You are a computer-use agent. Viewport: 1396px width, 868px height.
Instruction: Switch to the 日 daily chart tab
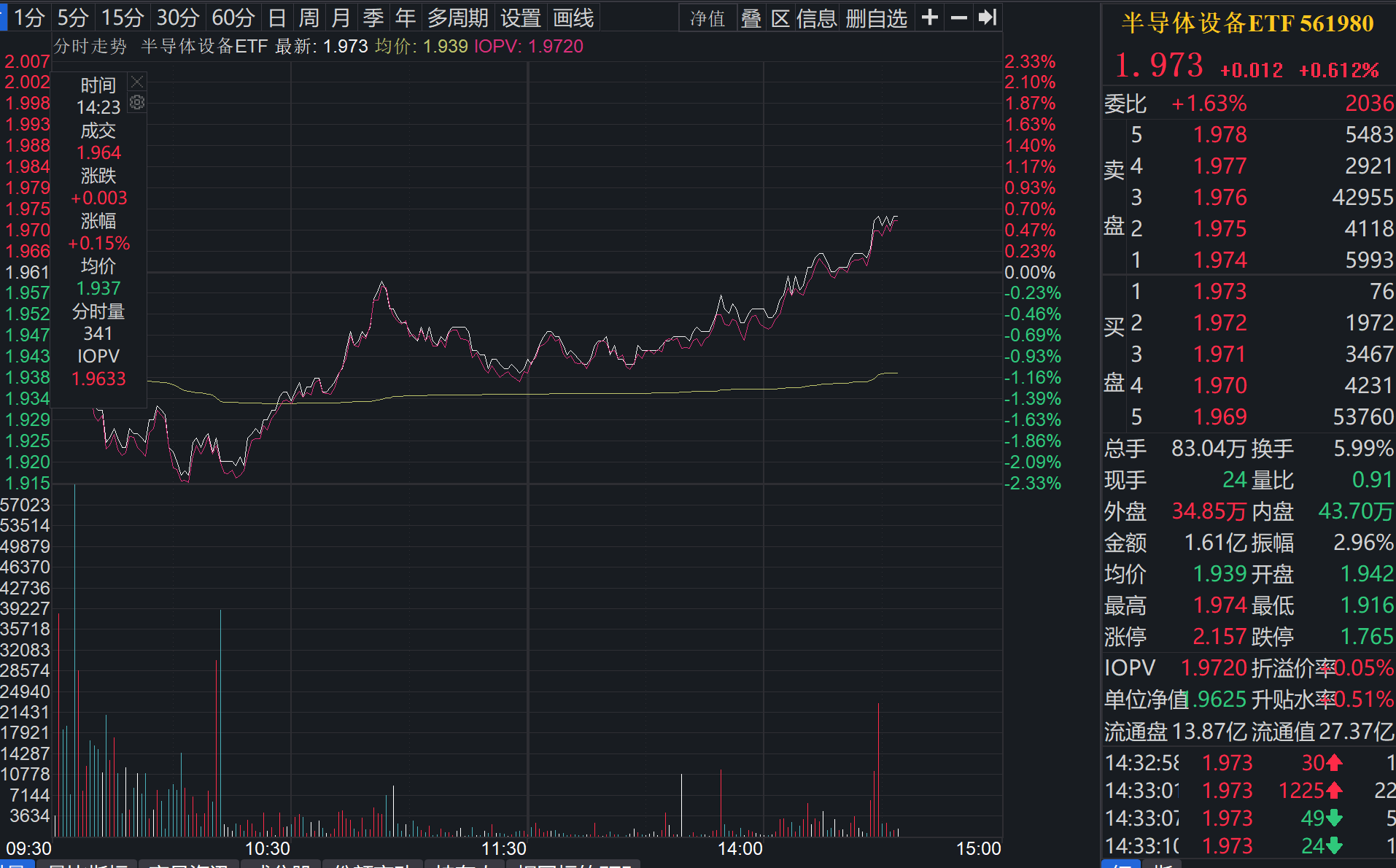coord(276,18)
